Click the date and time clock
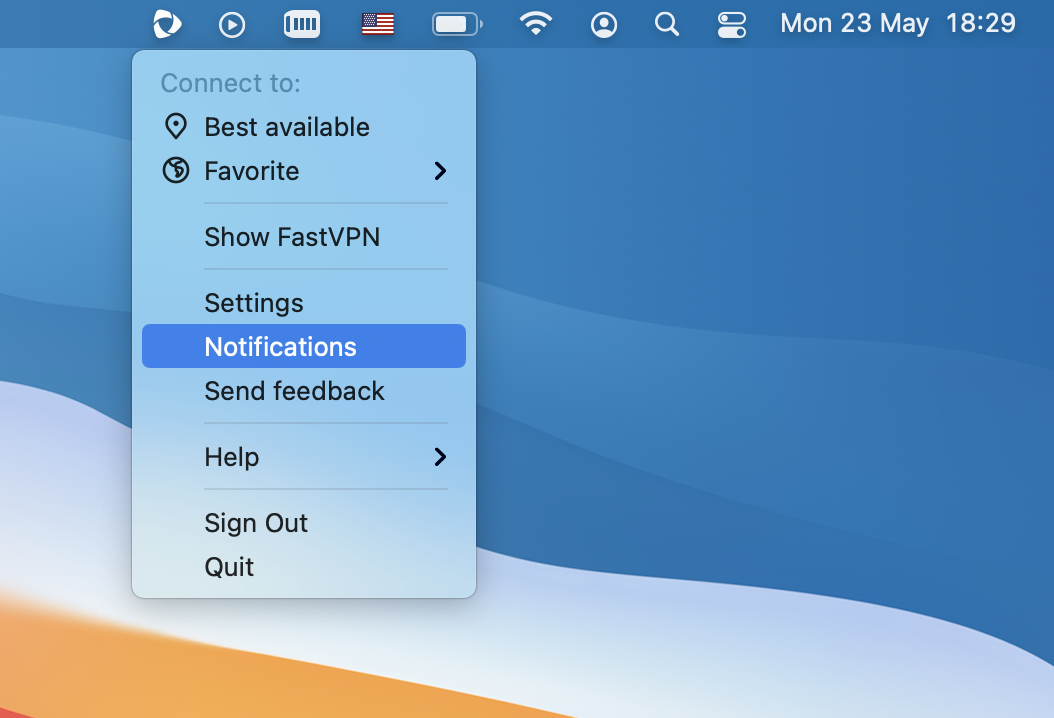 (x=897, y=24)
